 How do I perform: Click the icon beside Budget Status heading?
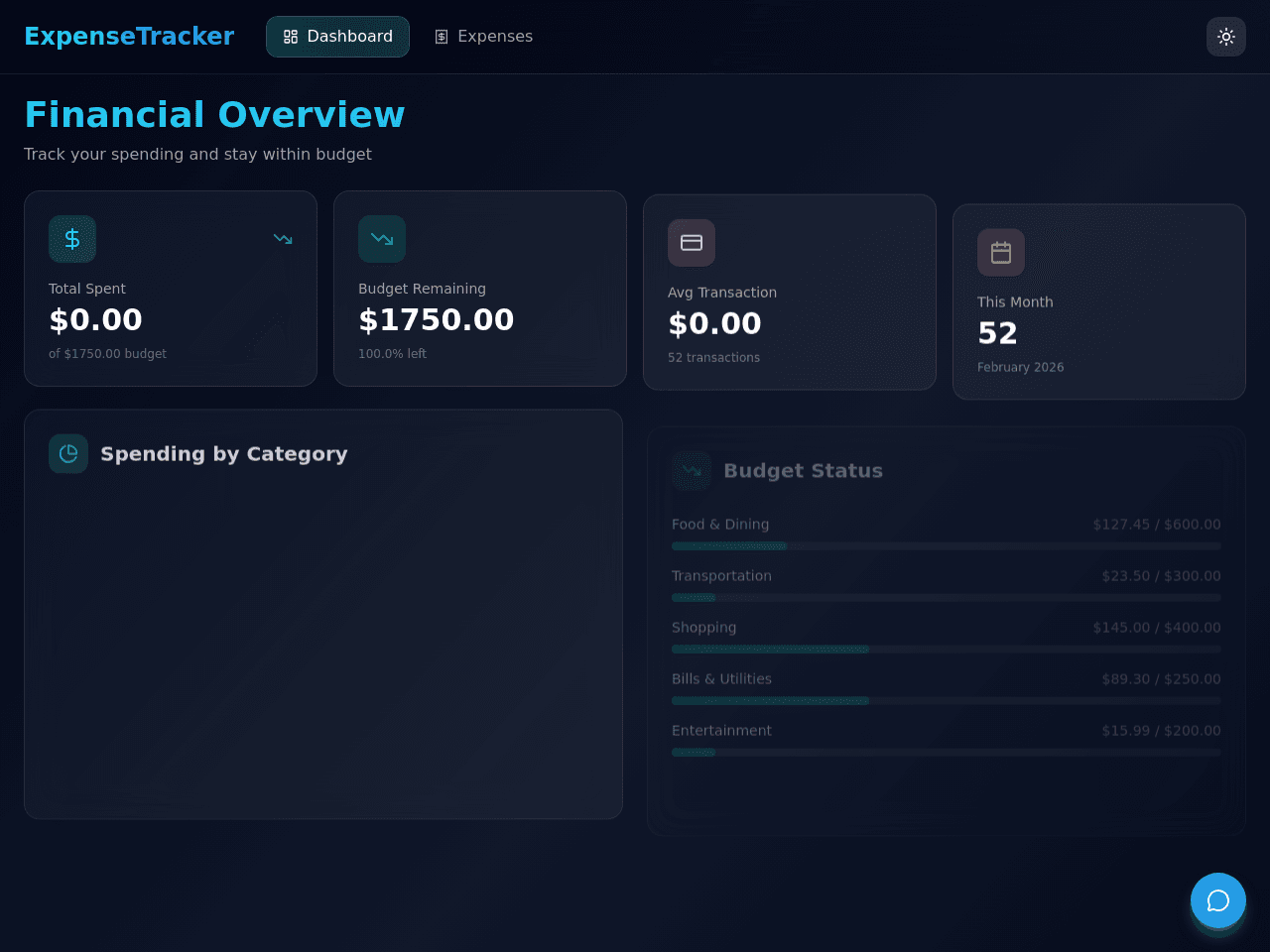click(692, 471)
